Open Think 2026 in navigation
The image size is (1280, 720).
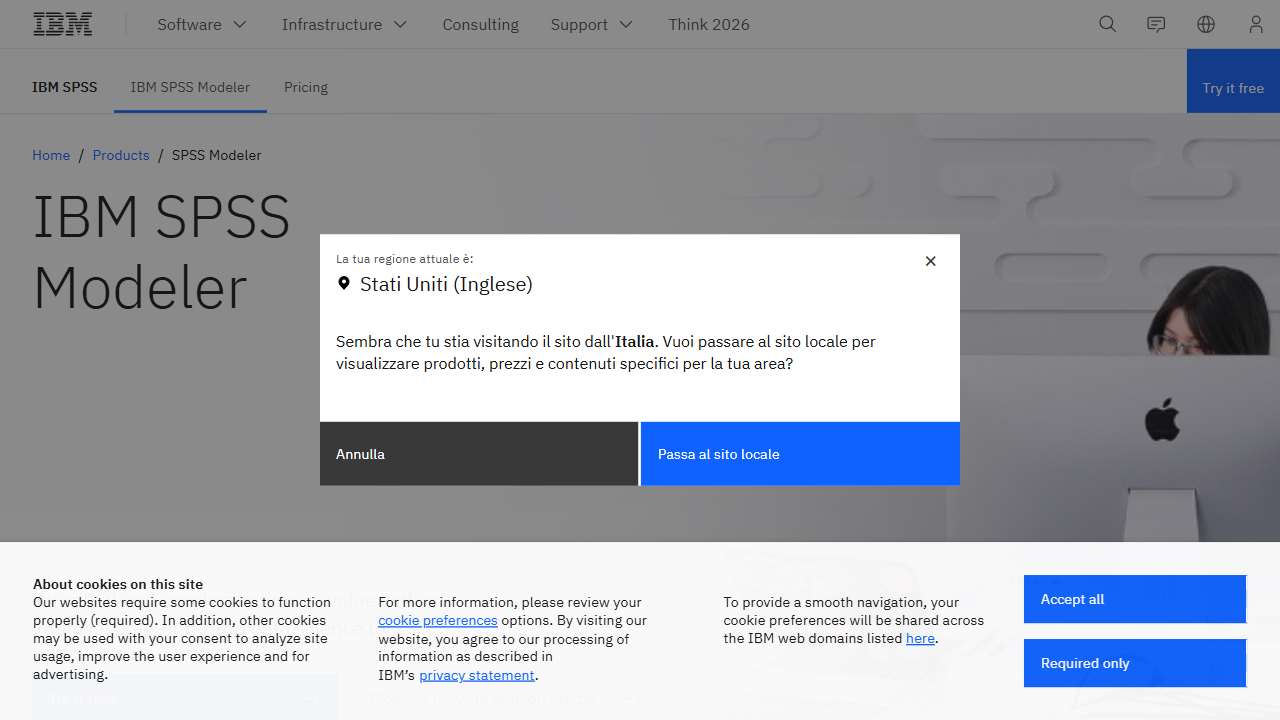click(709, 24)
